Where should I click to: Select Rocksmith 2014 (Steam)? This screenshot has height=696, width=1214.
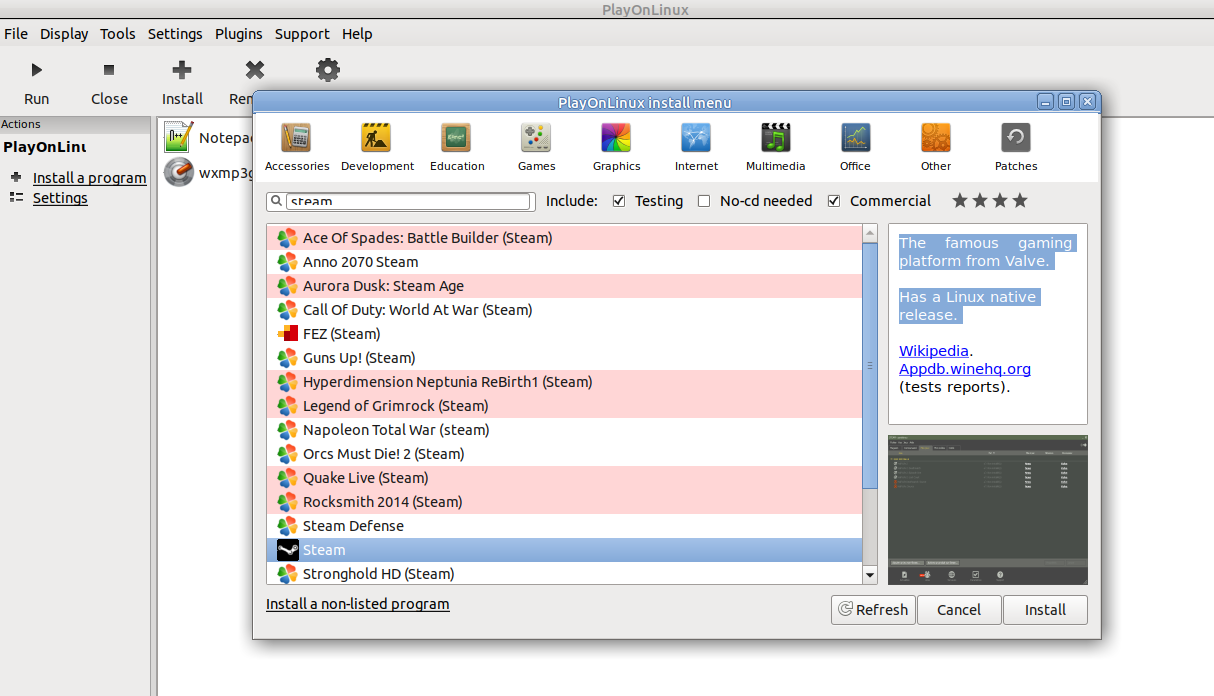[x=564, y=502]
